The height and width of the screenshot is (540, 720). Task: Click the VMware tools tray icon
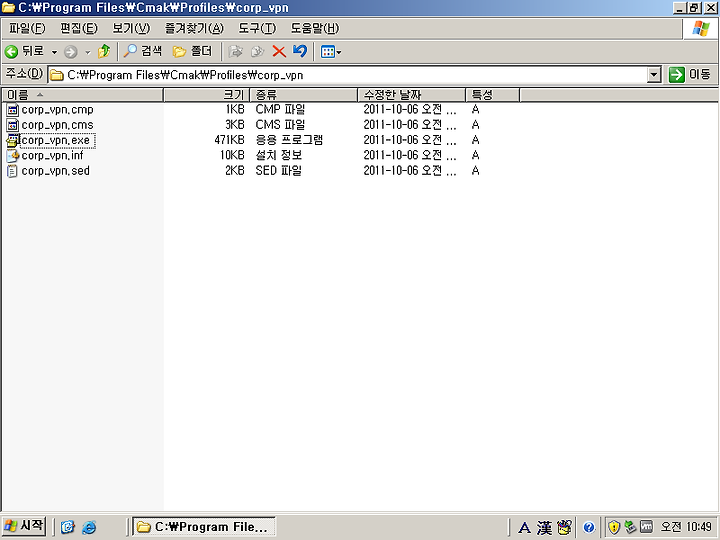(646, 527)
